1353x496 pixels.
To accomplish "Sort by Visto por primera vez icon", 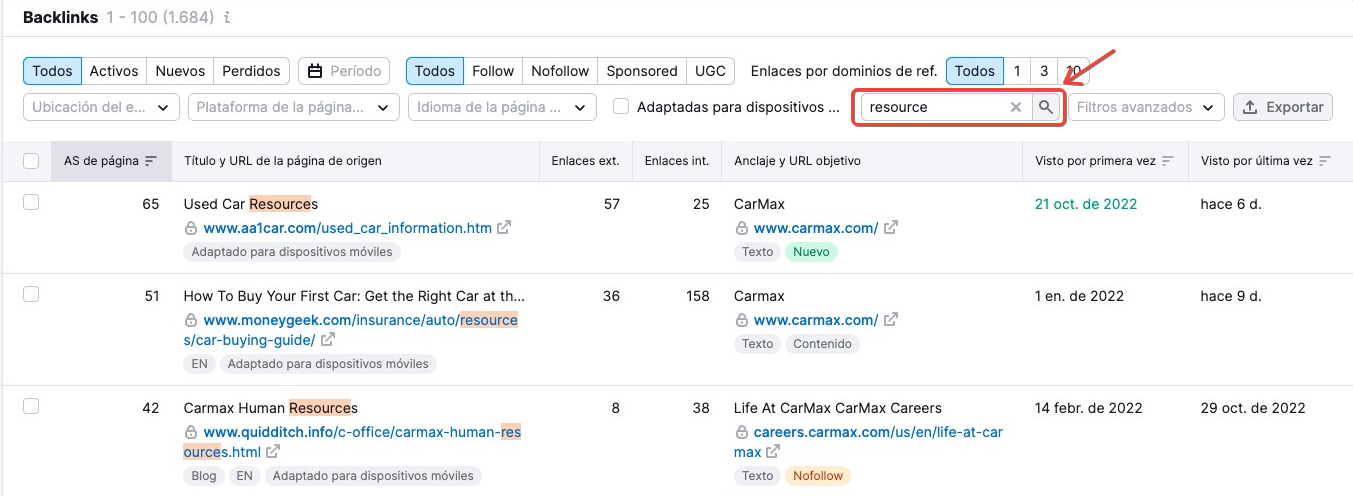I will coord(1167,161).
